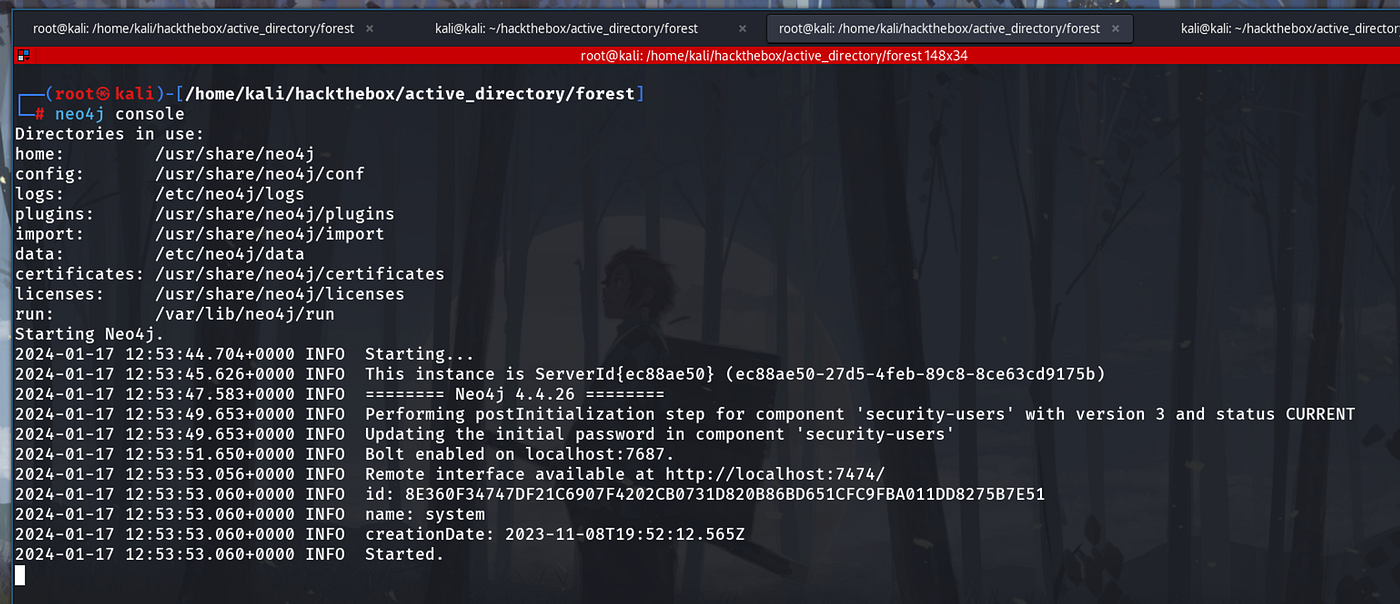1400x604 pixels.
Task: Close the inactive root@kali forest tab
Action: coord(368,29)
